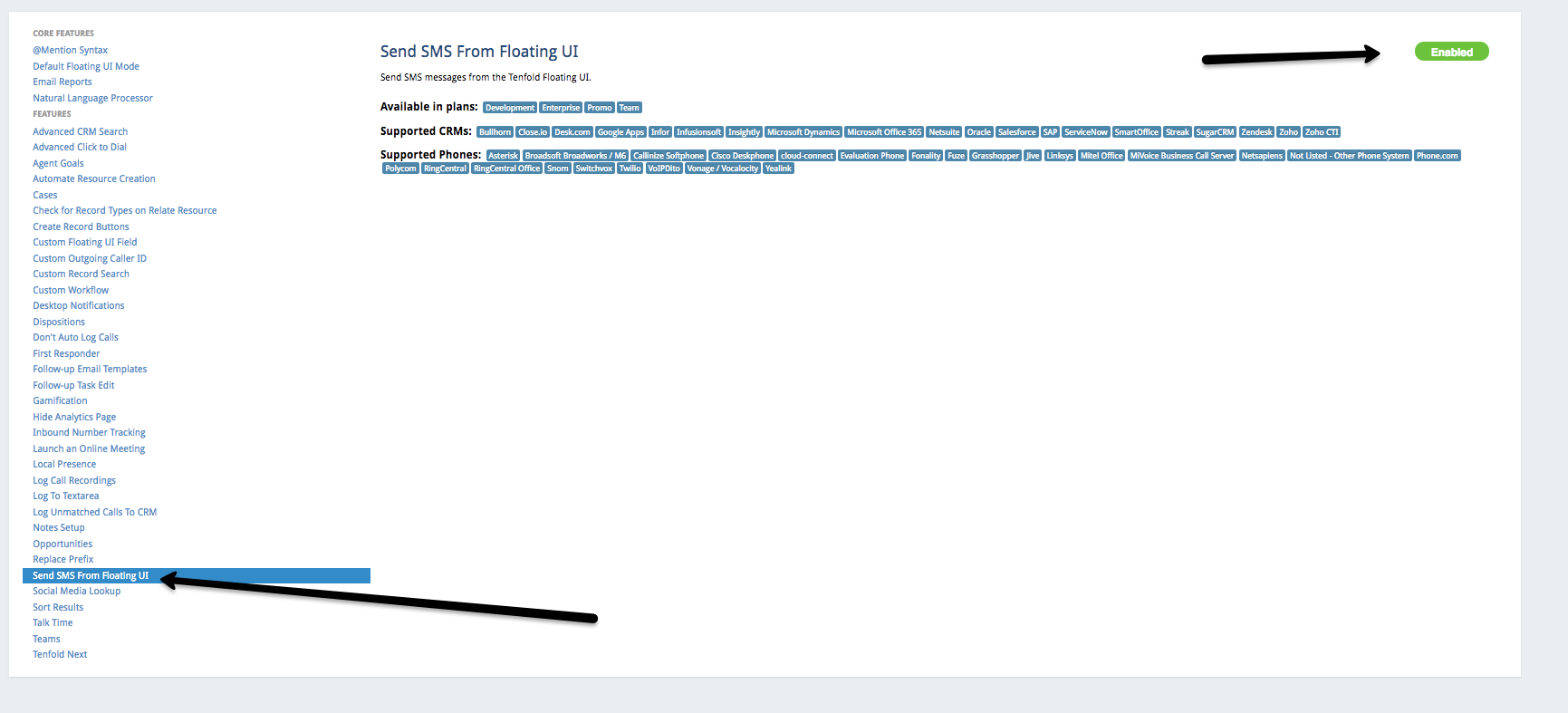Click the Zendesk CRM tag

coord(1256,132)
